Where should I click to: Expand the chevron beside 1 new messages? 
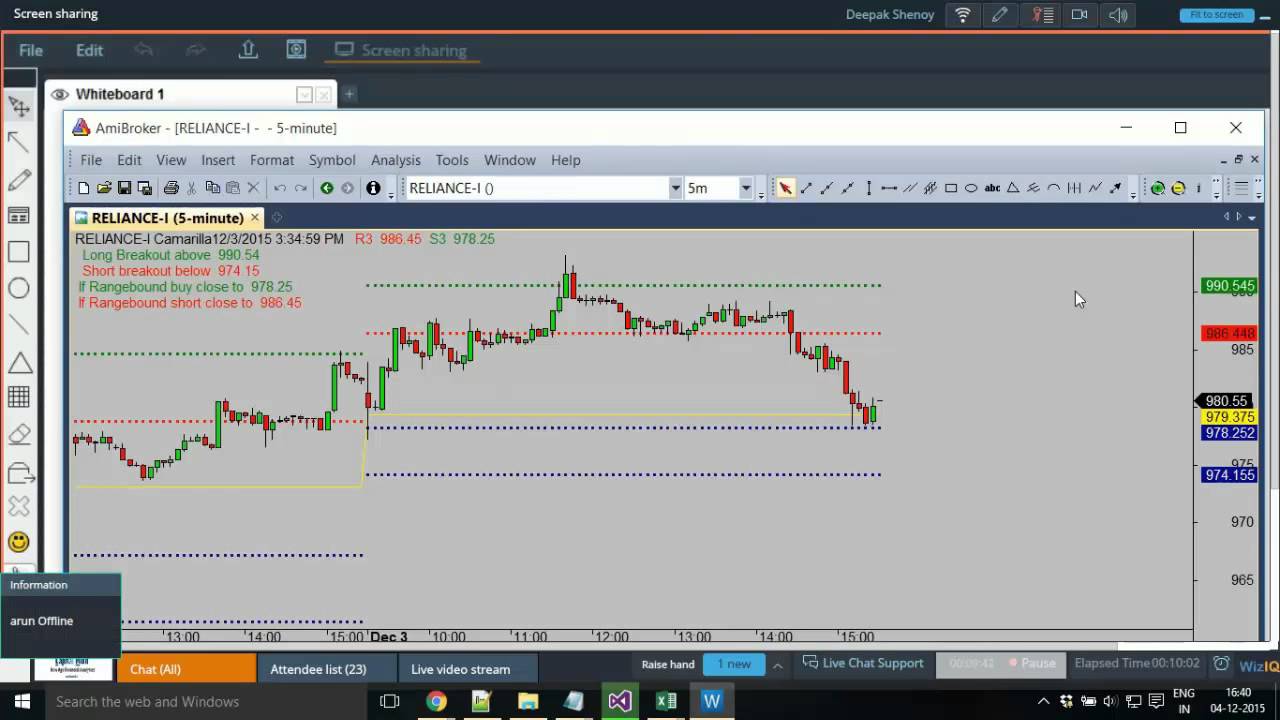[777, 664]
